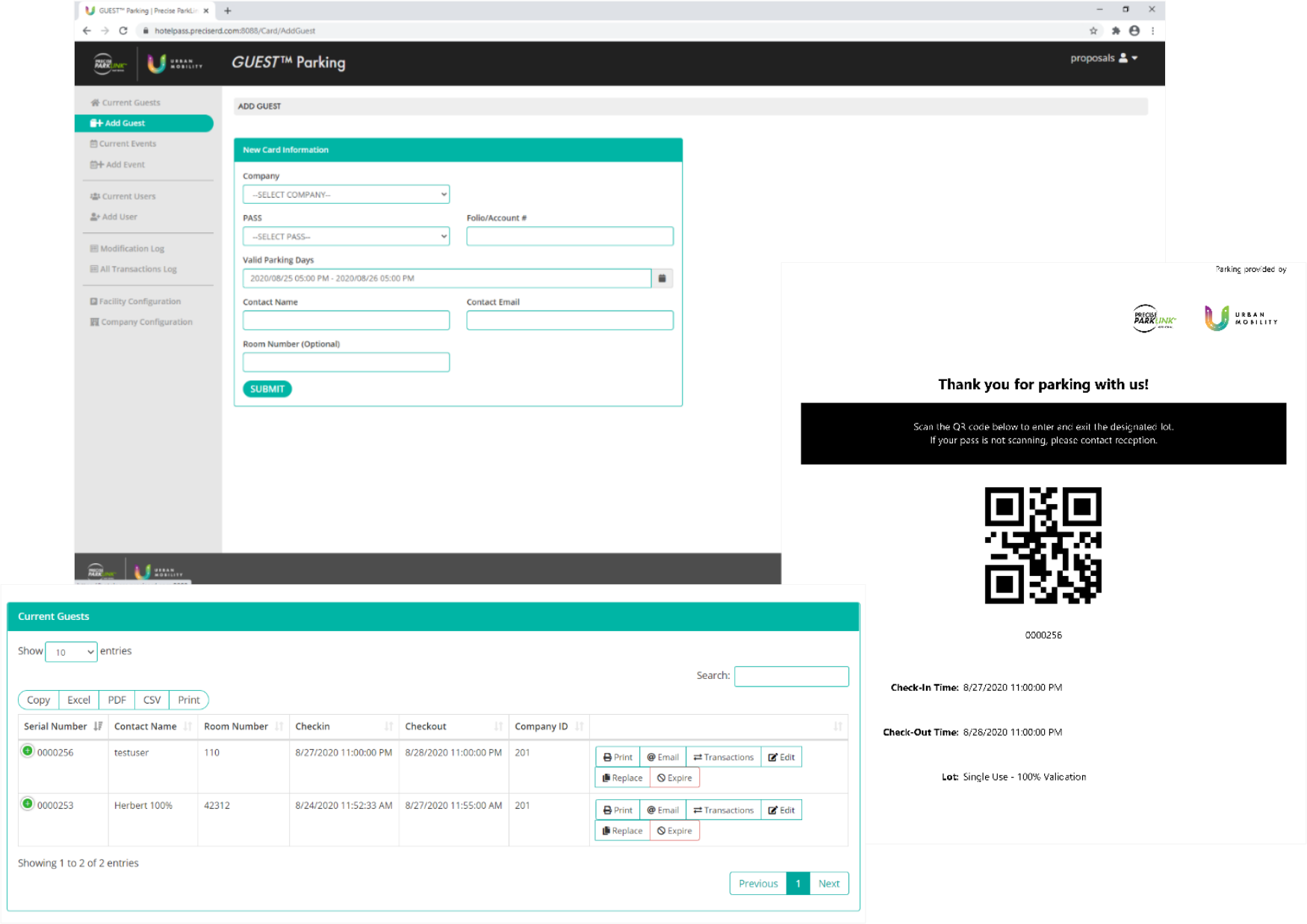Image resolution: width=1307 pixels, height=924 pixels.
Task: Open browser extensions puzzle icon
Action: [x=1116, y=31]
